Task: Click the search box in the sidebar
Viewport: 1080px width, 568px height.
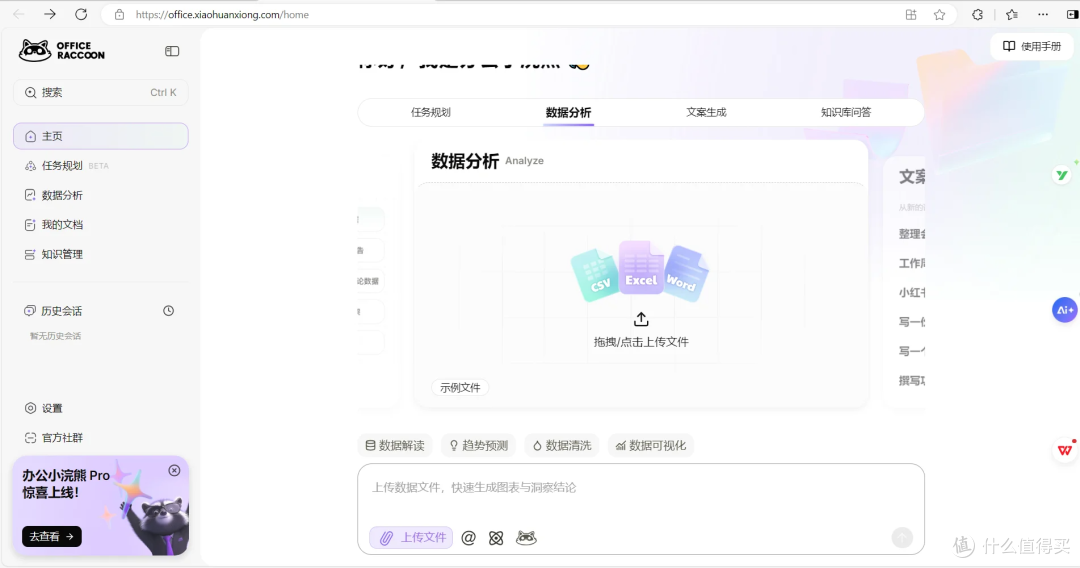Action: point(101,92)
